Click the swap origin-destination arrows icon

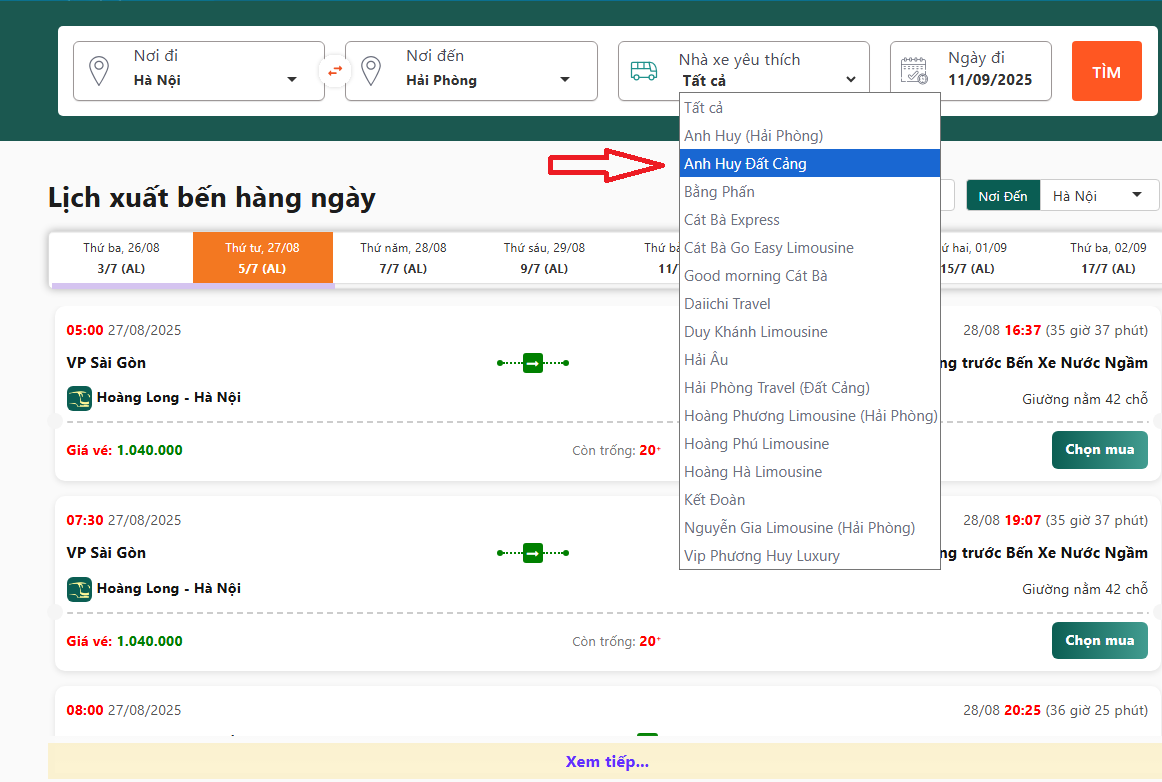(335, 71)
